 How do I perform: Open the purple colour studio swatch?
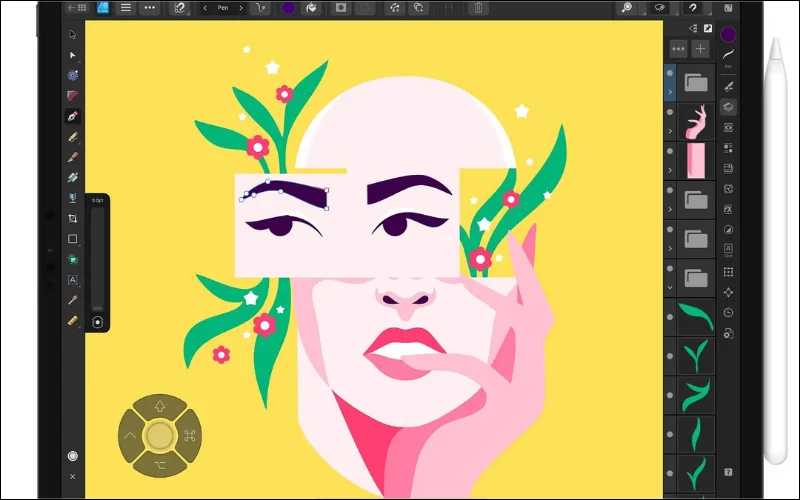tap(728, 35)
